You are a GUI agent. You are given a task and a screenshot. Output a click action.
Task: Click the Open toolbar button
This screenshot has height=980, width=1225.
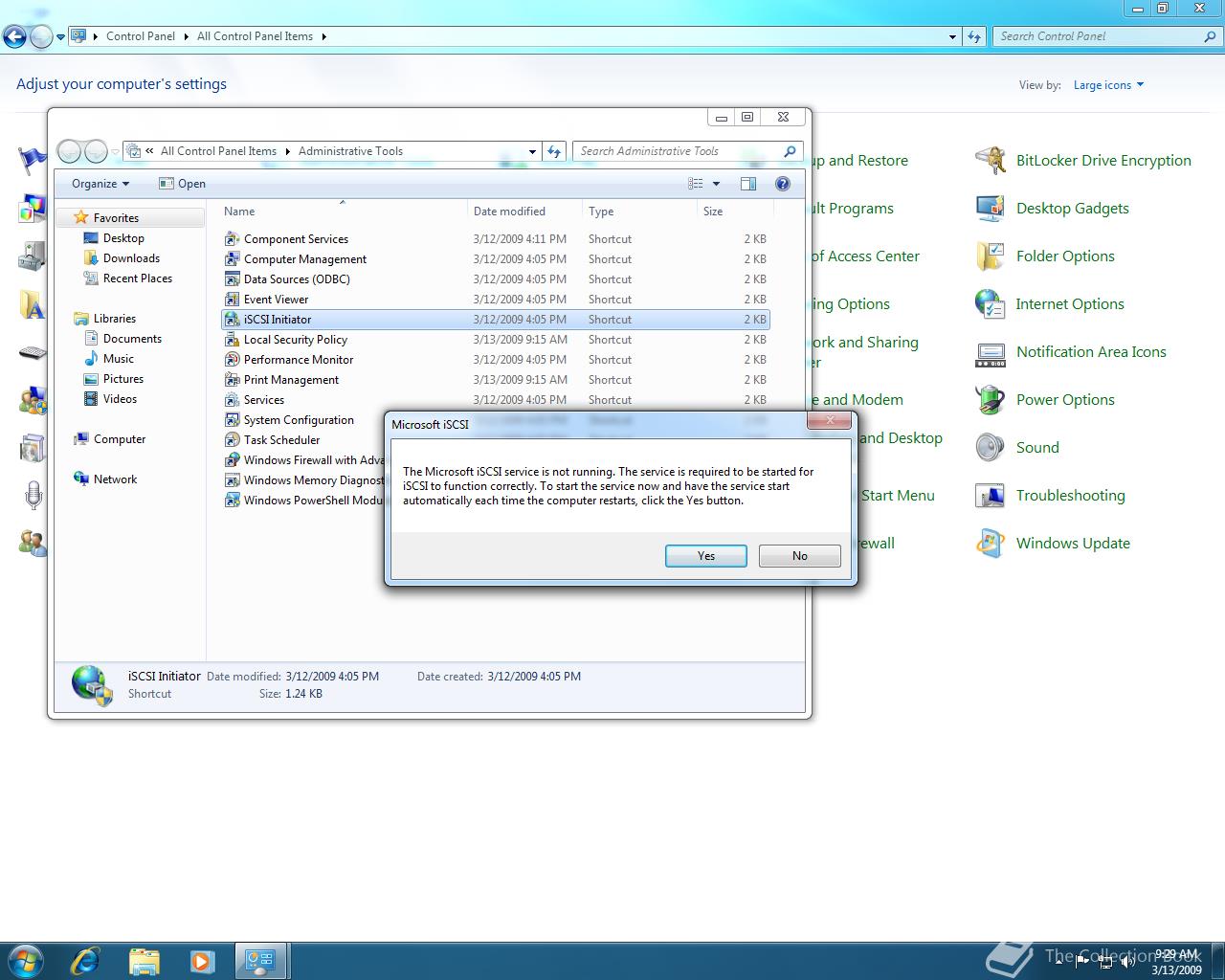pos(182,184)
